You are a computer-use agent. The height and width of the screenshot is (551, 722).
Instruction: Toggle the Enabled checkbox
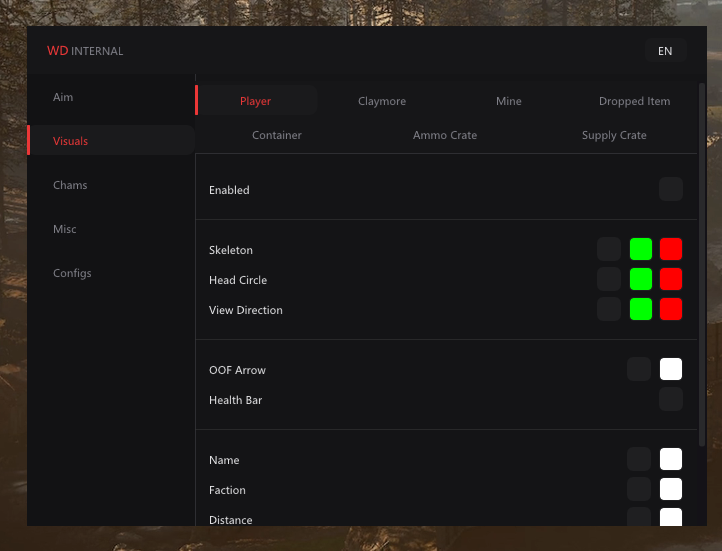point(670,189)
